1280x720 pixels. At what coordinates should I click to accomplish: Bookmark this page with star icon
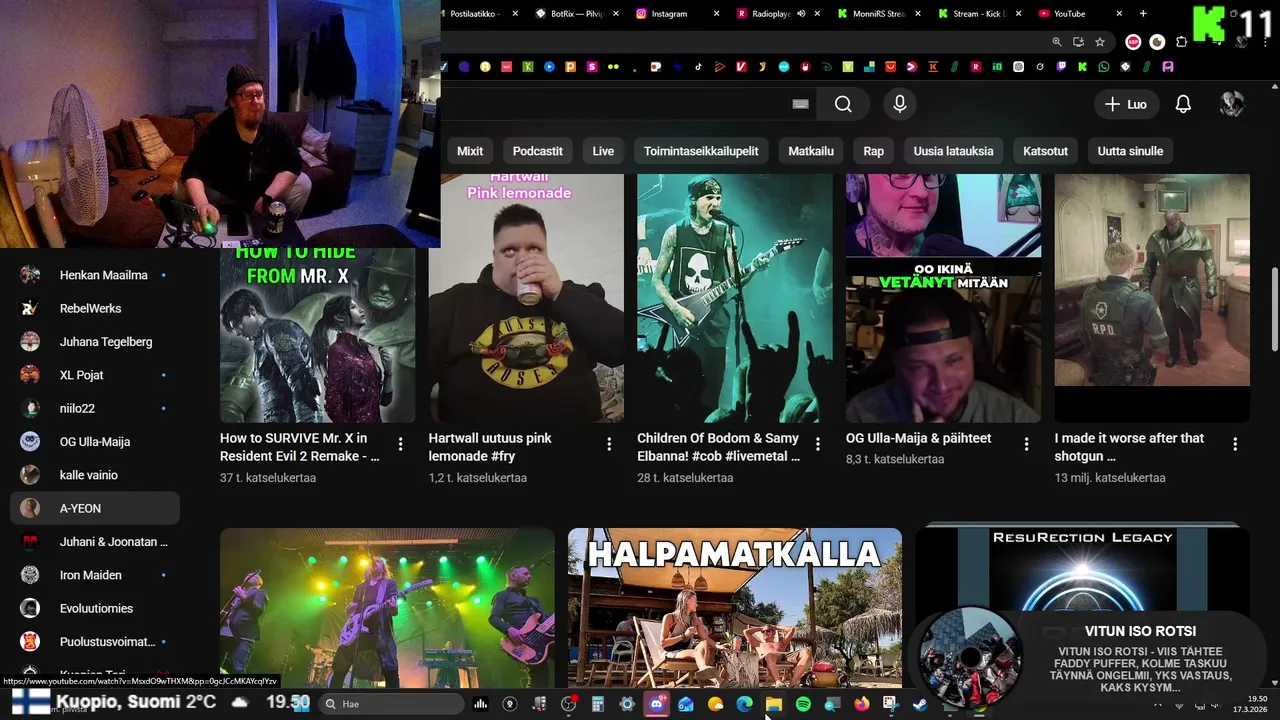[1100, 42]
